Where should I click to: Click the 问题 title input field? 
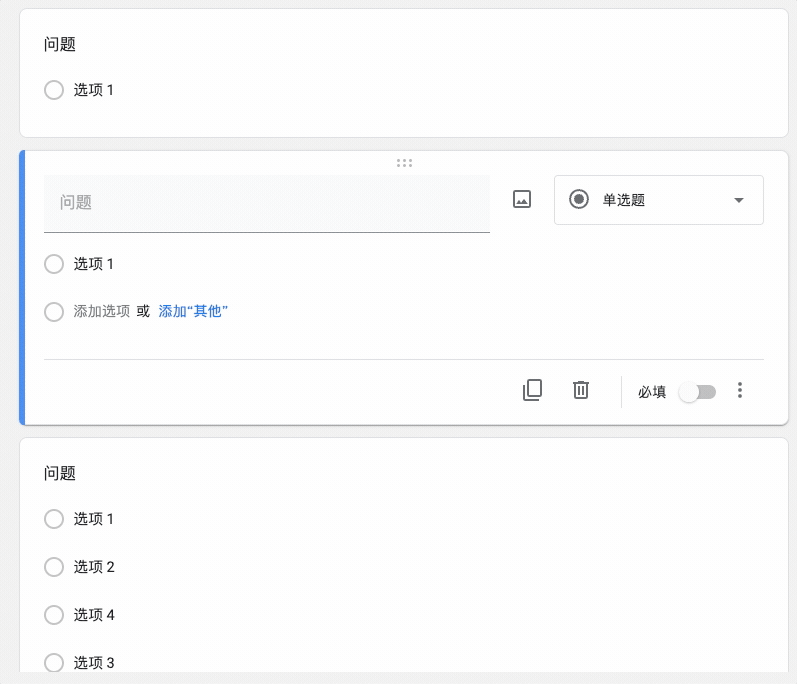point(266,203)
